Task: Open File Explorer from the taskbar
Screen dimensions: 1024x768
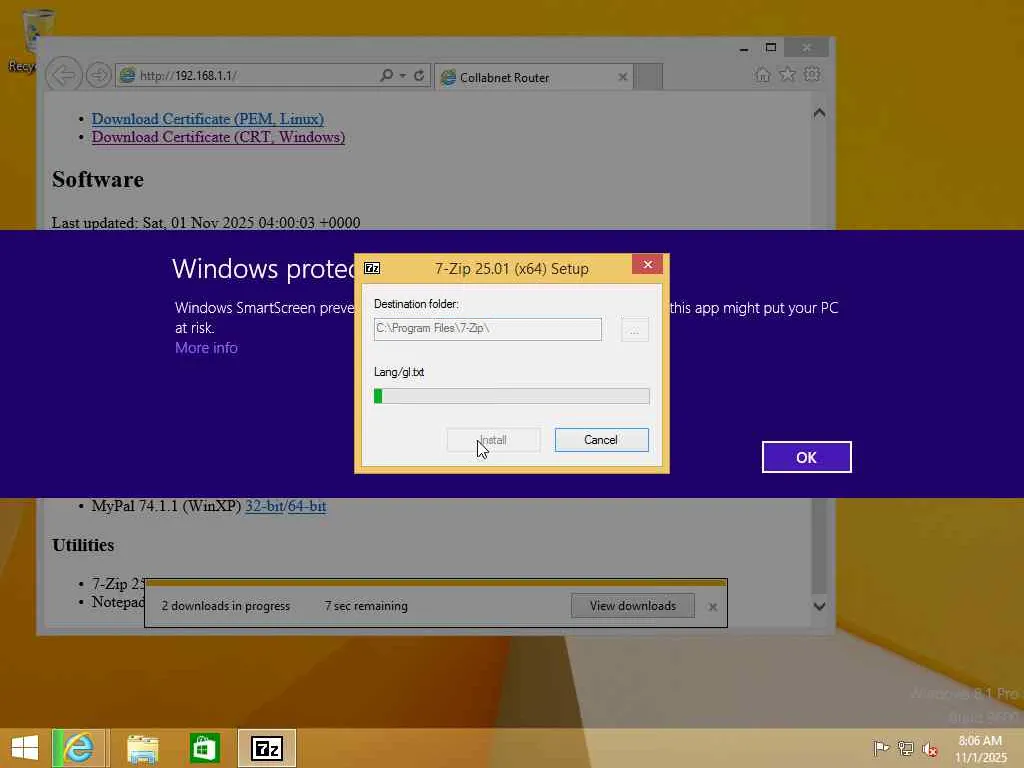Action: 142,748
